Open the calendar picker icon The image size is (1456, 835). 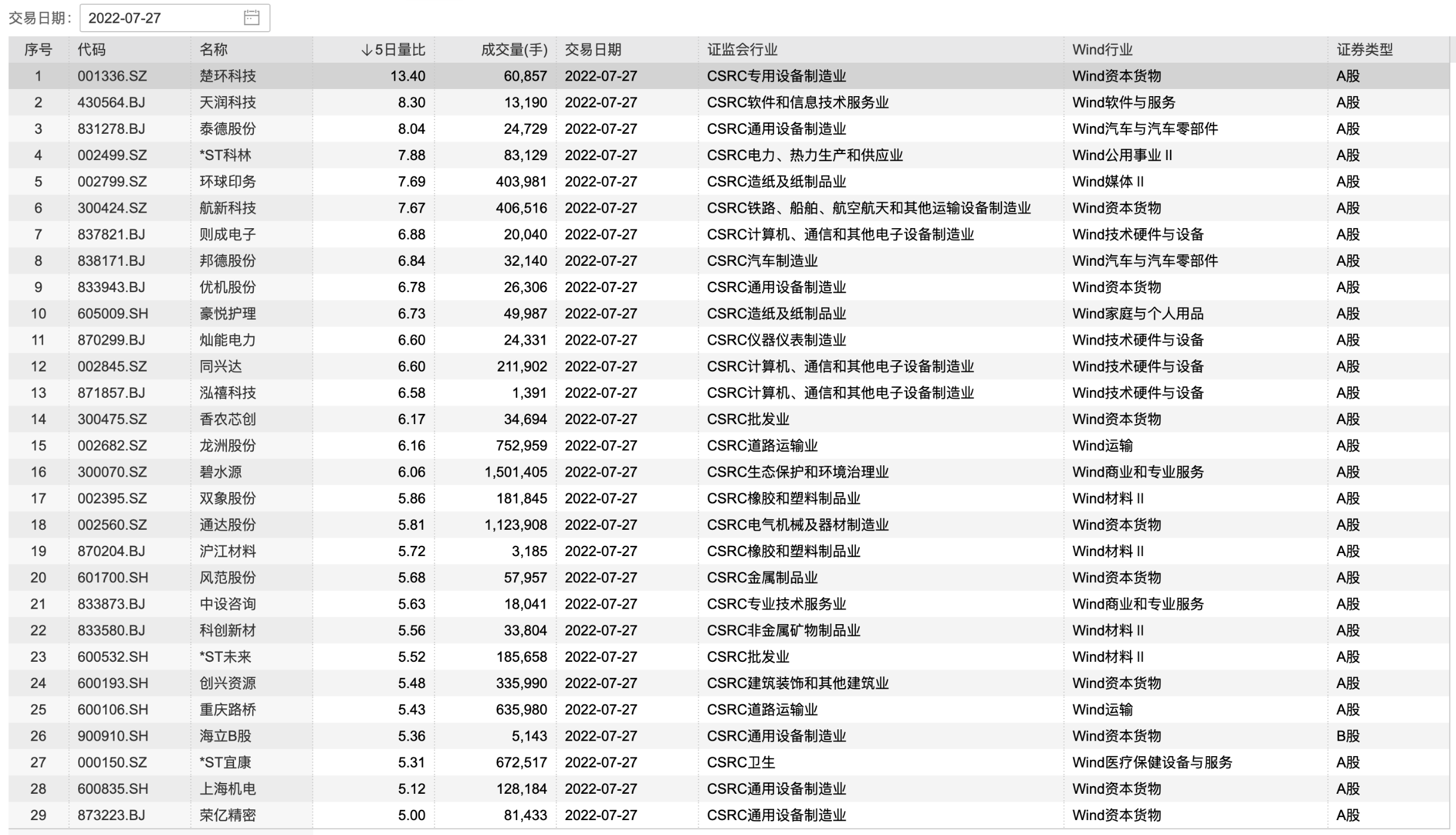coord(251,18)
